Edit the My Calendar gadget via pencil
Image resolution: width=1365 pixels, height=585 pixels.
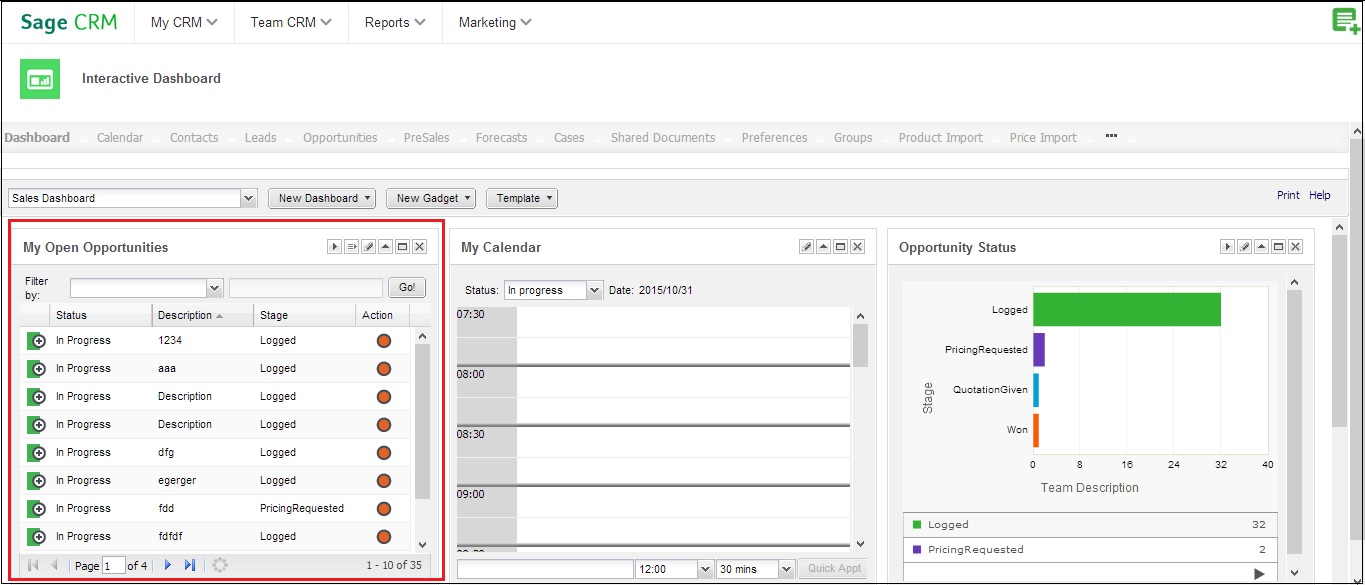tap(806, 247)
